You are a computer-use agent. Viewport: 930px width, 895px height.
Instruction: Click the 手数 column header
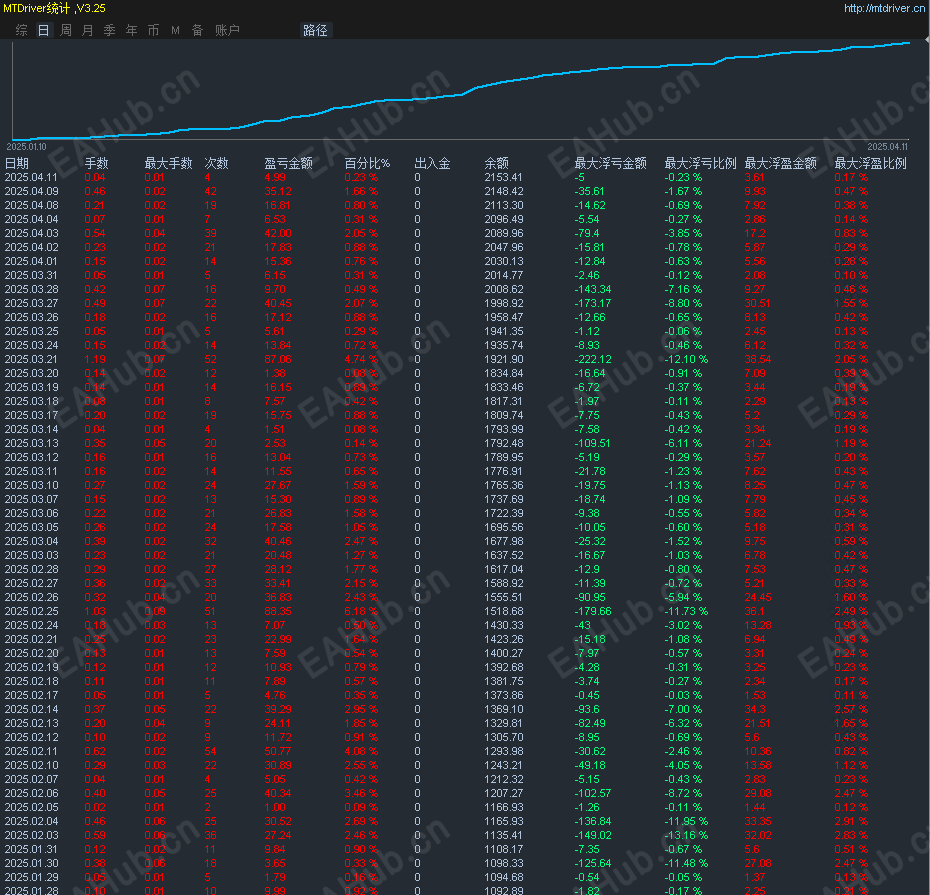[97, 163]
